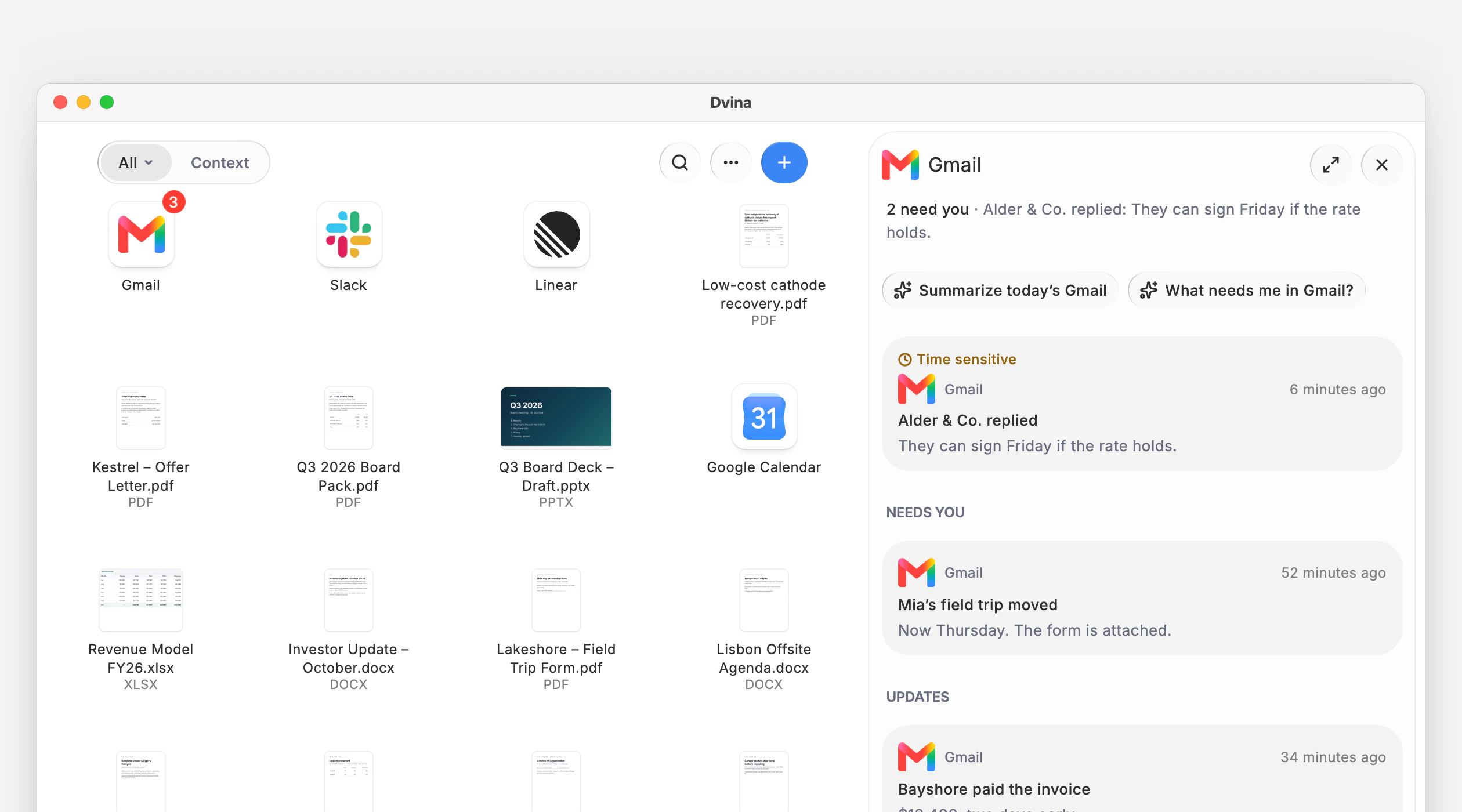Open the Google Calendar app tile

click(x=764, y=416)
